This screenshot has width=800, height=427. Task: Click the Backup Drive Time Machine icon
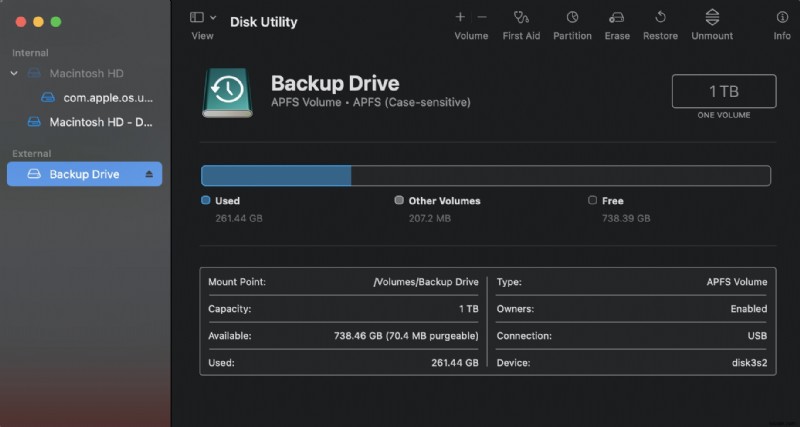228,92
